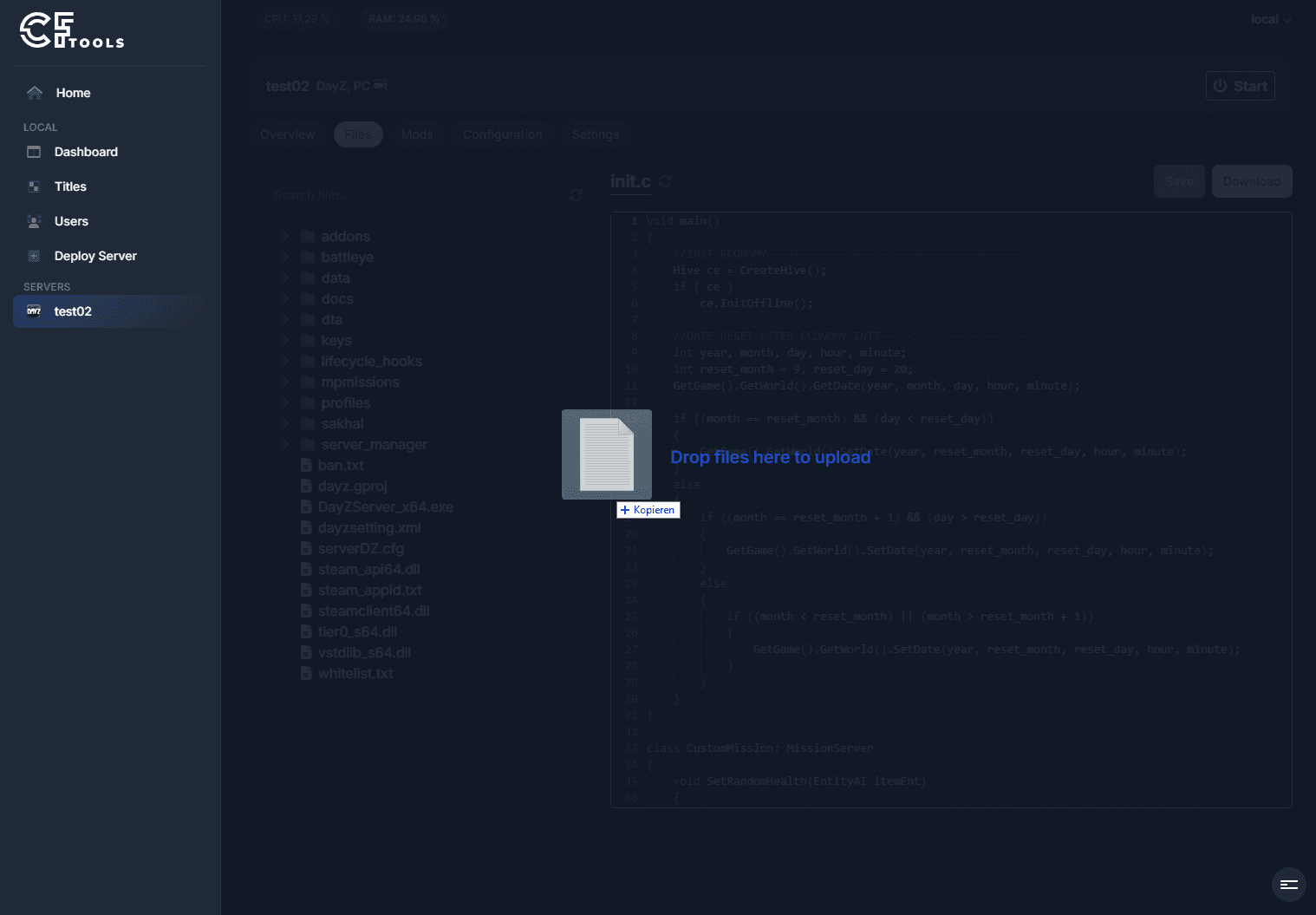Click the ban.txt file icon
The image size is (1316, 915).
(x=306, y=465)
